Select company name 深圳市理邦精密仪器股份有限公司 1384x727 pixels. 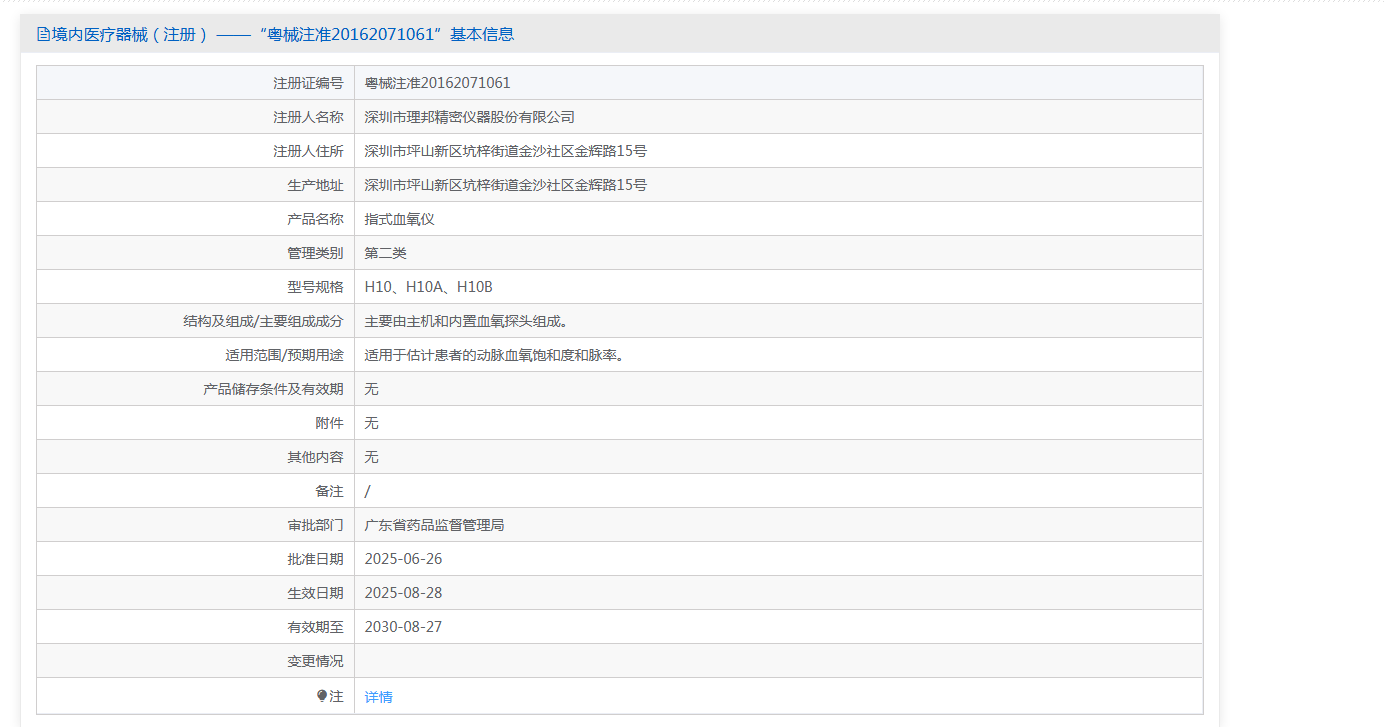[x=469, y=117]
